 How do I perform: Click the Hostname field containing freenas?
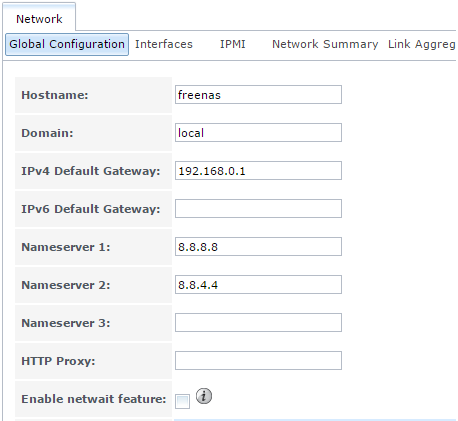pyautogui.click(x=258, y=95)
